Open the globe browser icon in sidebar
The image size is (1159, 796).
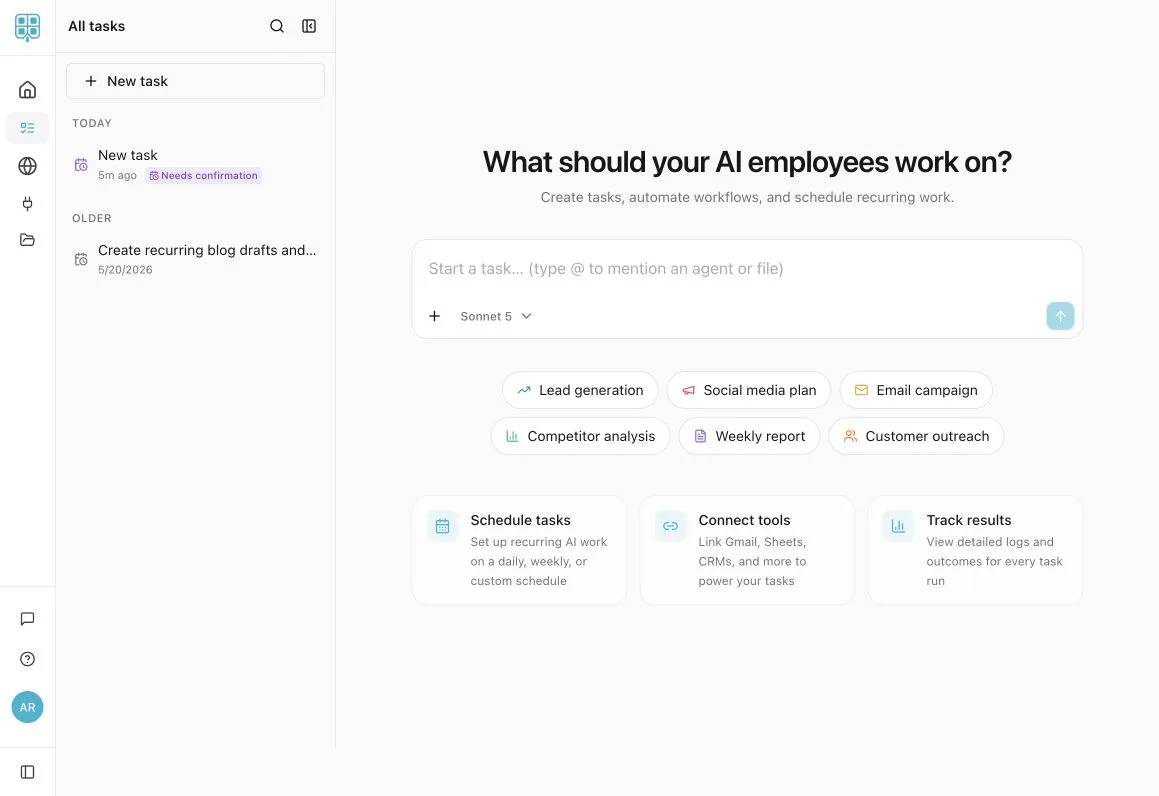pos(27,166)
